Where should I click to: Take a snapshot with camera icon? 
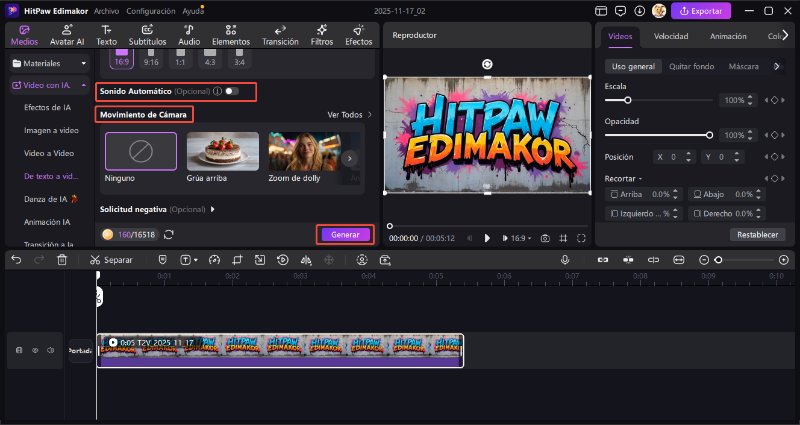click(545, 238)
